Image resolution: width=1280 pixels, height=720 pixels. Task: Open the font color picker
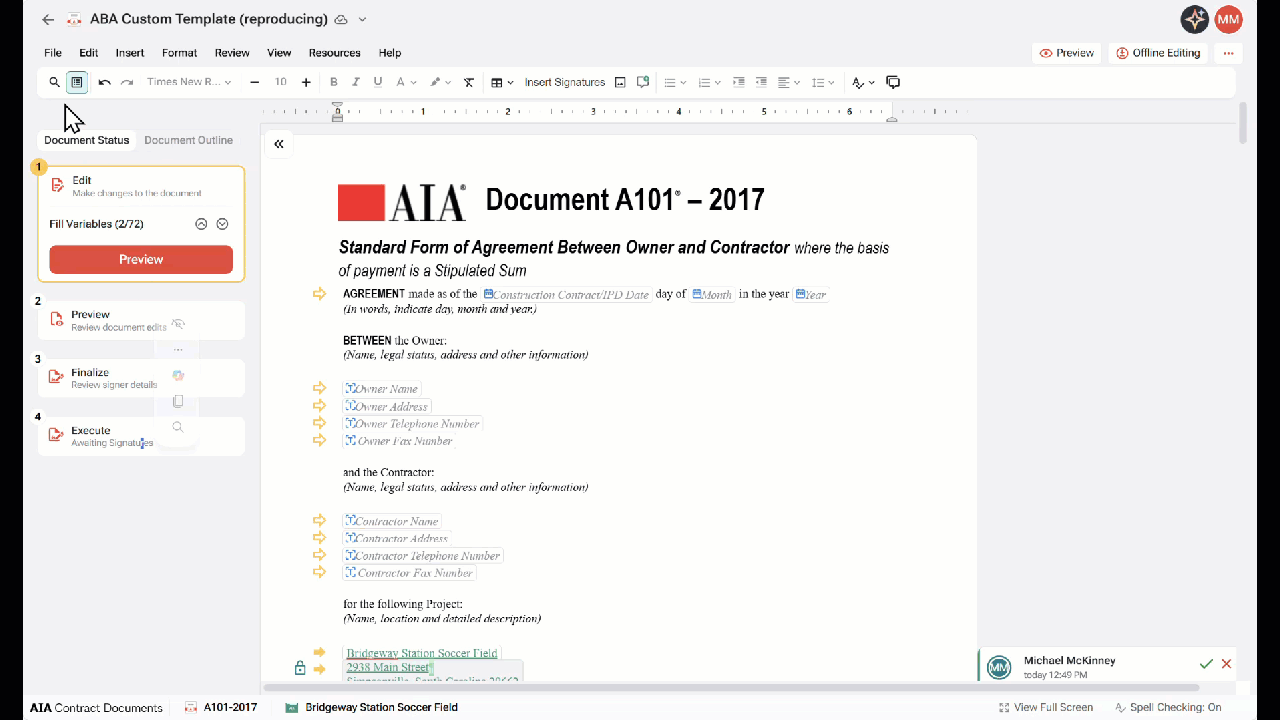405,82
